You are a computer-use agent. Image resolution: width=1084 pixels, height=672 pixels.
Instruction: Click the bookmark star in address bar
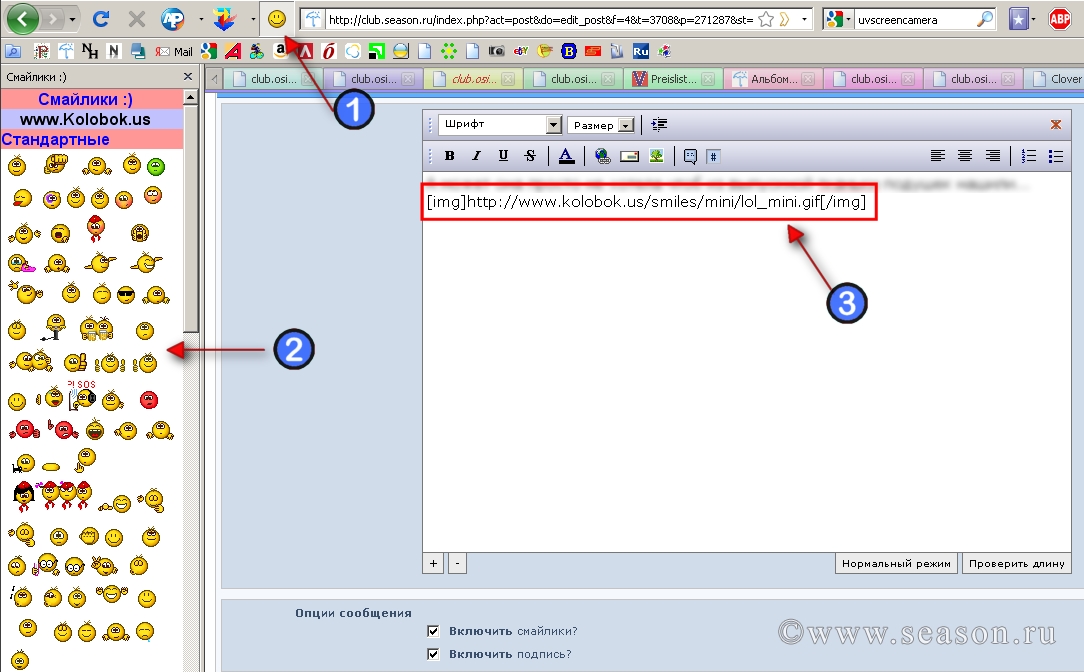(765, 19)
